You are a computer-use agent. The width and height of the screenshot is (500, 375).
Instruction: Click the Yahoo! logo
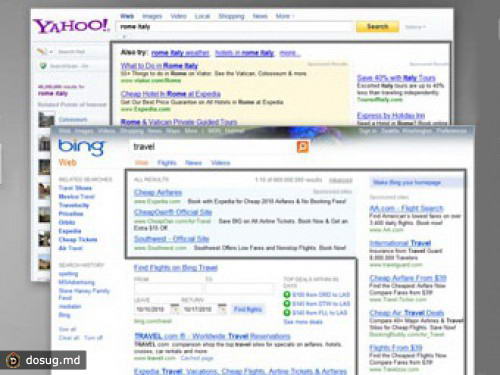(x=71, y=26)
